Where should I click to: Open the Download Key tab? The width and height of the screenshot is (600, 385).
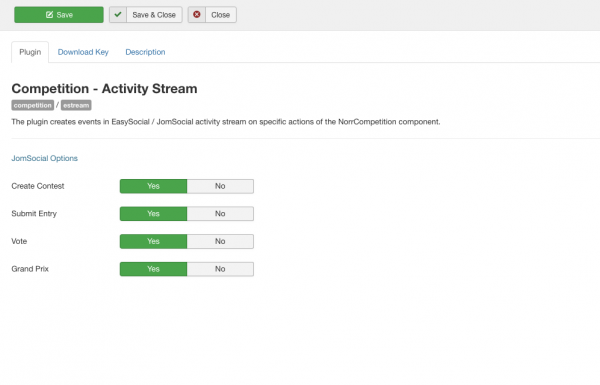[x=83, y=52]
